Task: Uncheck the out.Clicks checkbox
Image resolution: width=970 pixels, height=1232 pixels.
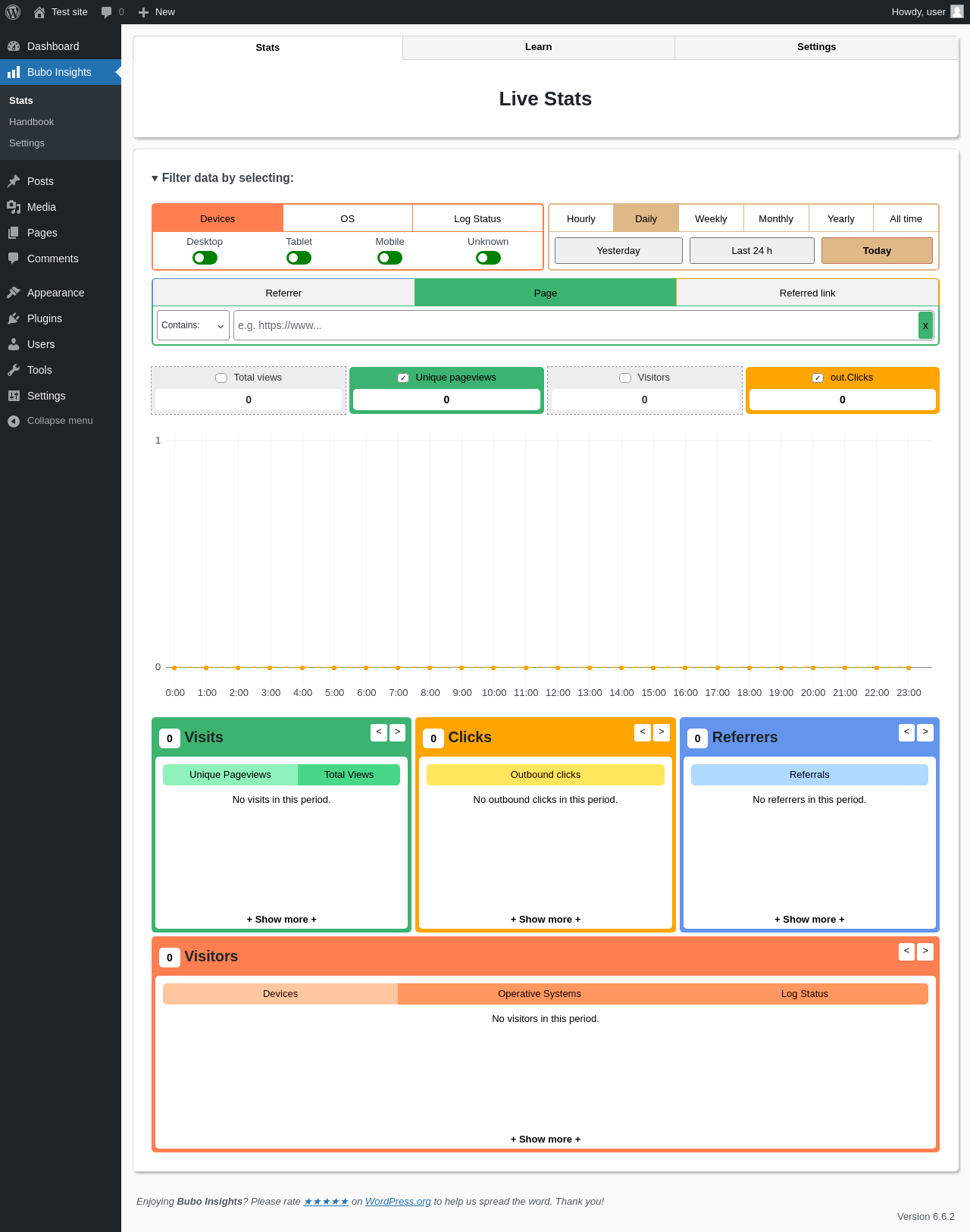Action: coord(818,378)
